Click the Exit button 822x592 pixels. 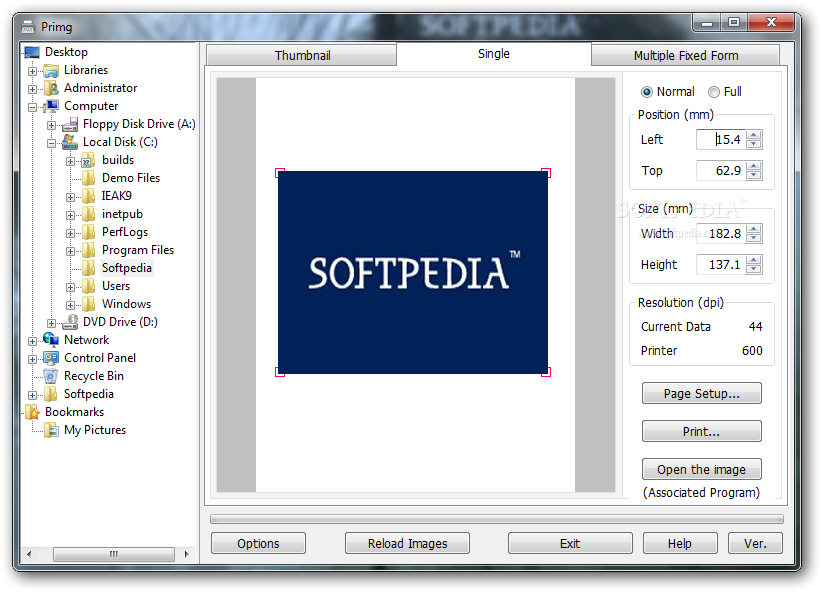click(570, 543)
